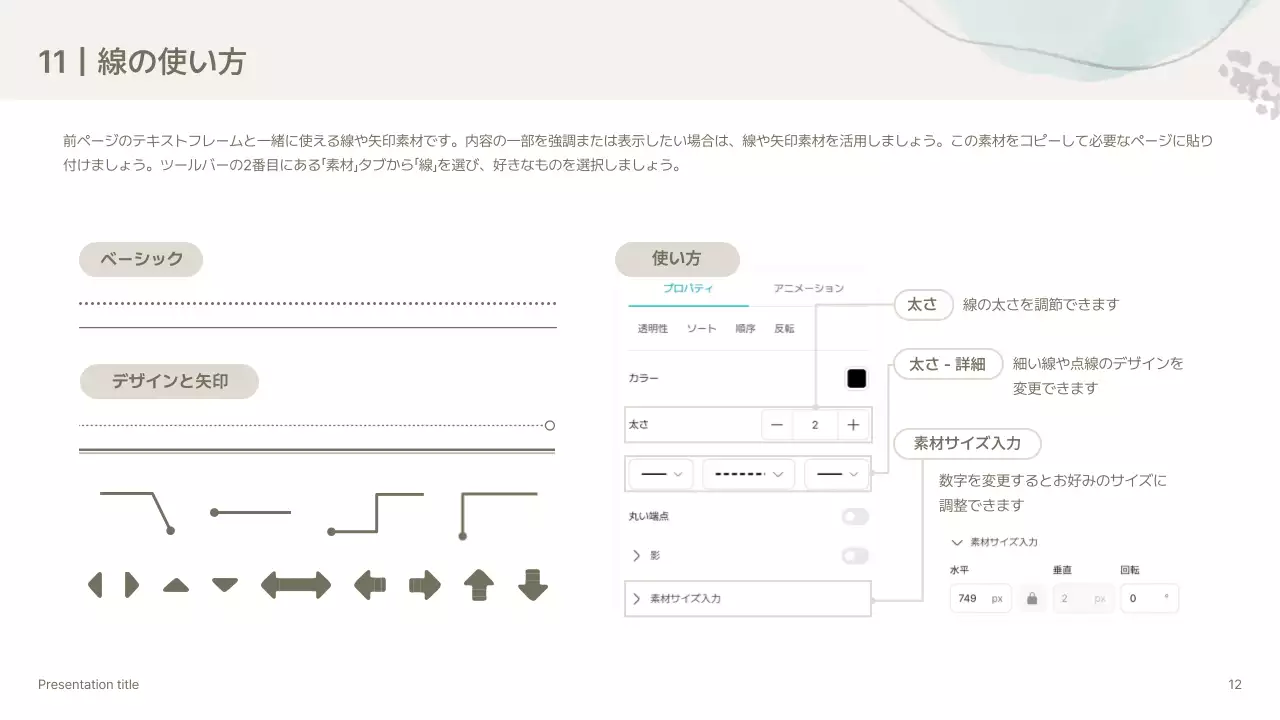The width and height of the screenshot is (1280, 720).
Task: Select the thick right-pointing arrow icon
Action: click(426, 585)
